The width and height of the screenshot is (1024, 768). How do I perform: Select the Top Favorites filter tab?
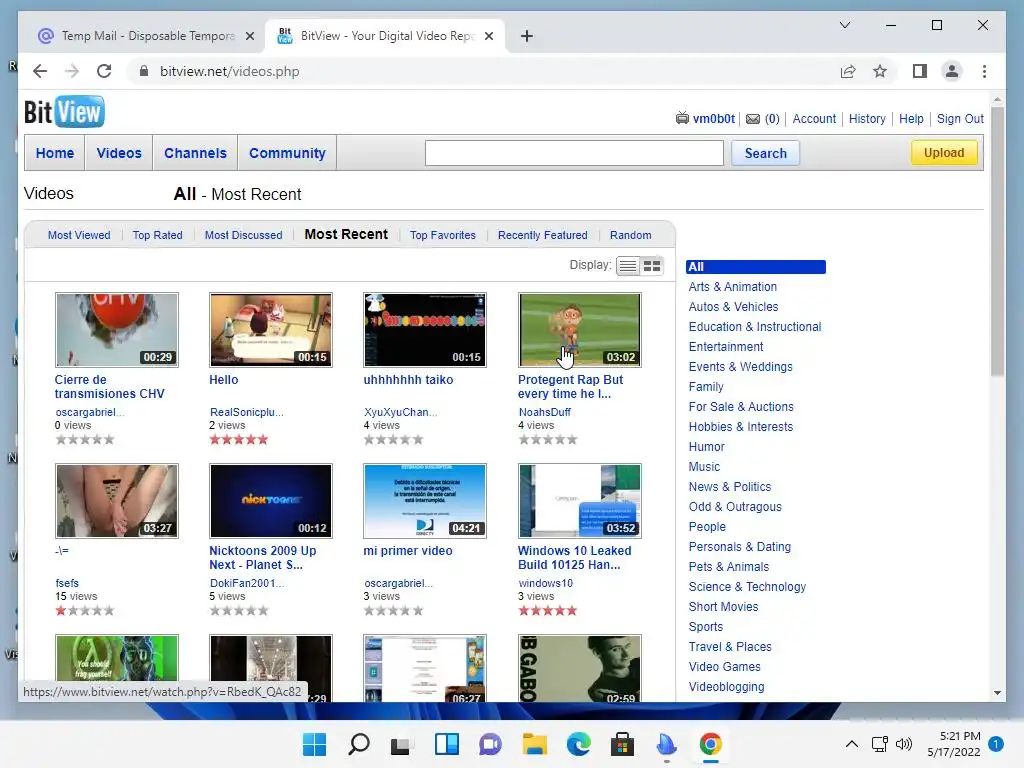coord(443,235)
